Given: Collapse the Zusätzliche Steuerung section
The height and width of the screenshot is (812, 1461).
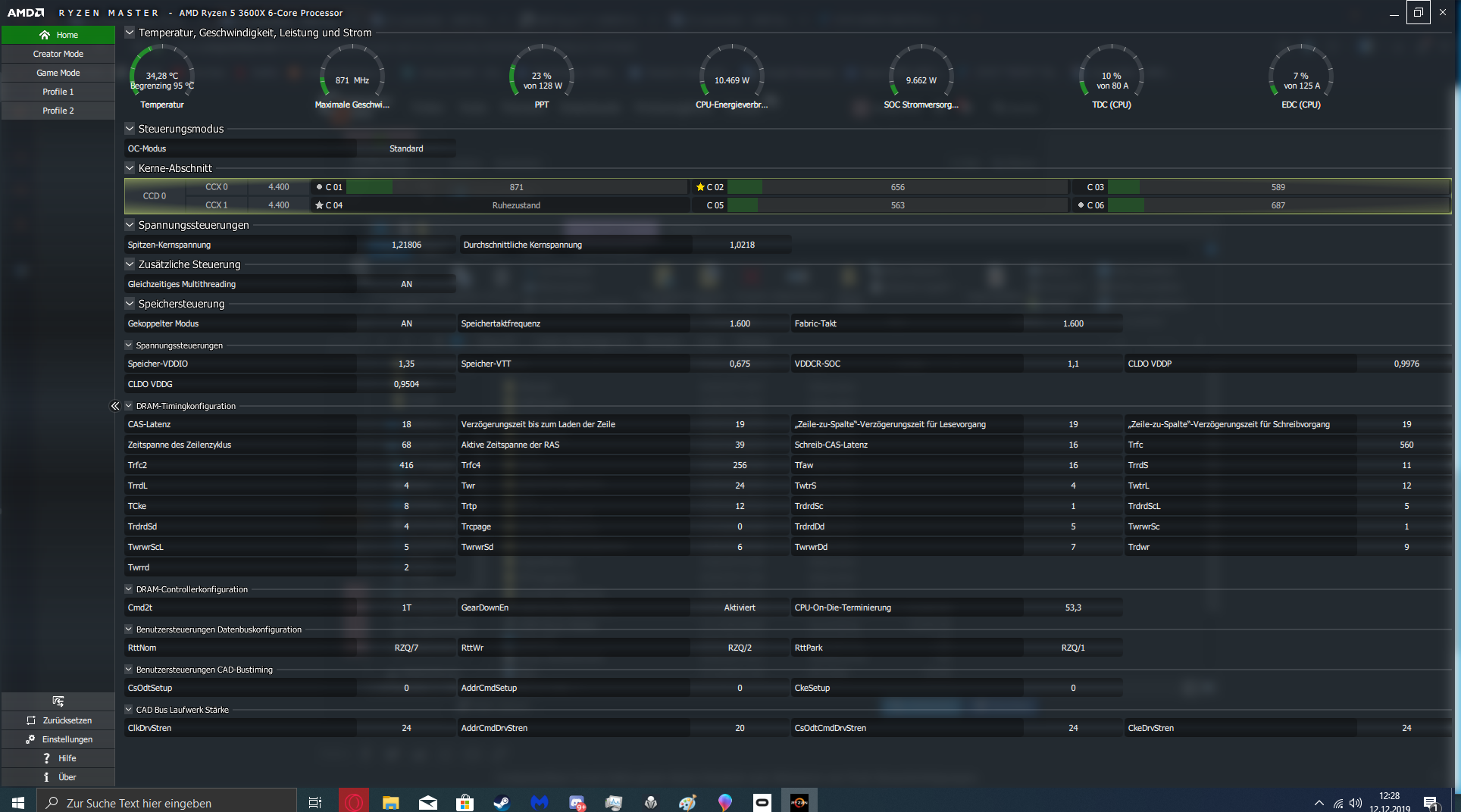Looking at the screenshot, I should click(x=130, y=264).
